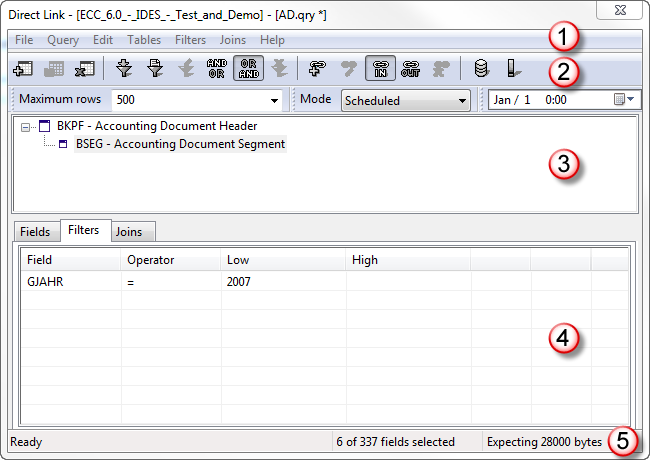Click the Remove Table icon with X
This screenshot has width=650, height=460.
pyautogui.click(x=85, y=69)
